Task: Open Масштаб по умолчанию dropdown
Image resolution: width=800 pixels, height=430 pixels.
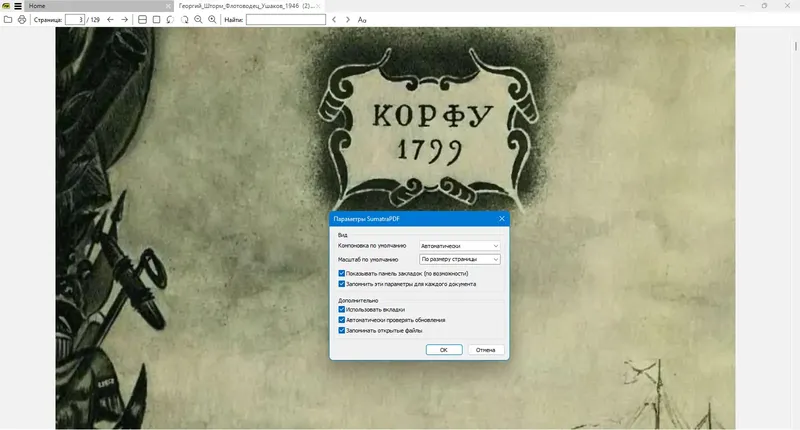Action: tap(459, 259)
